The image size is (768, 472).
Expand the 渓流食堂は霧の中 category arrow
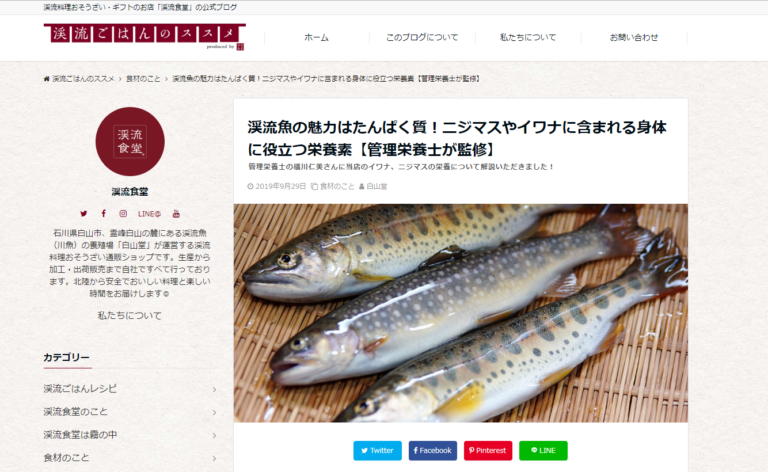tap(215, 435)
